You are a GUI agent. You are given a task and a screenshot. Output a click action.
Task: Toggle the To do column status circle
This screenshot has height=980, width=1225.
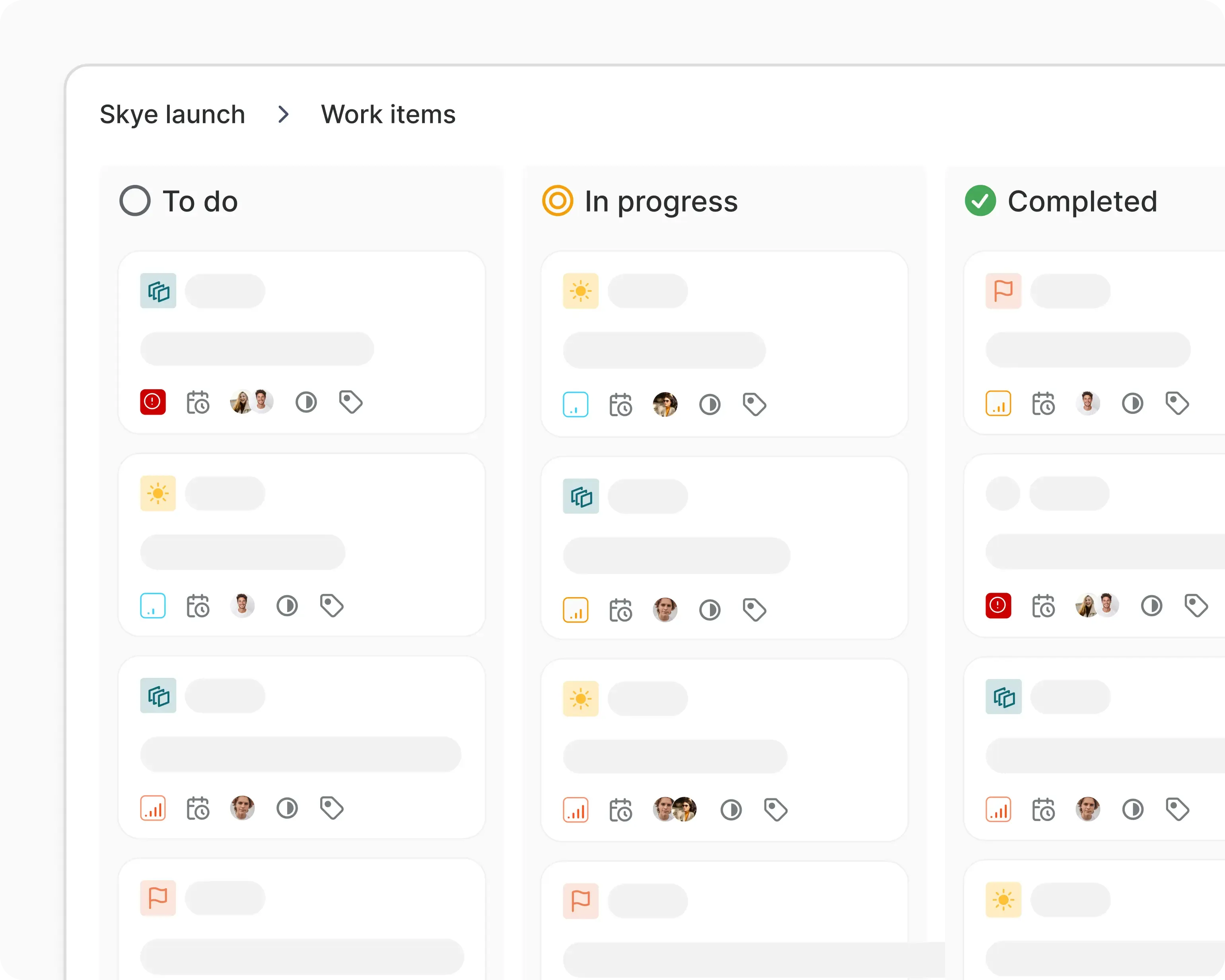click(x=135, y=201)
